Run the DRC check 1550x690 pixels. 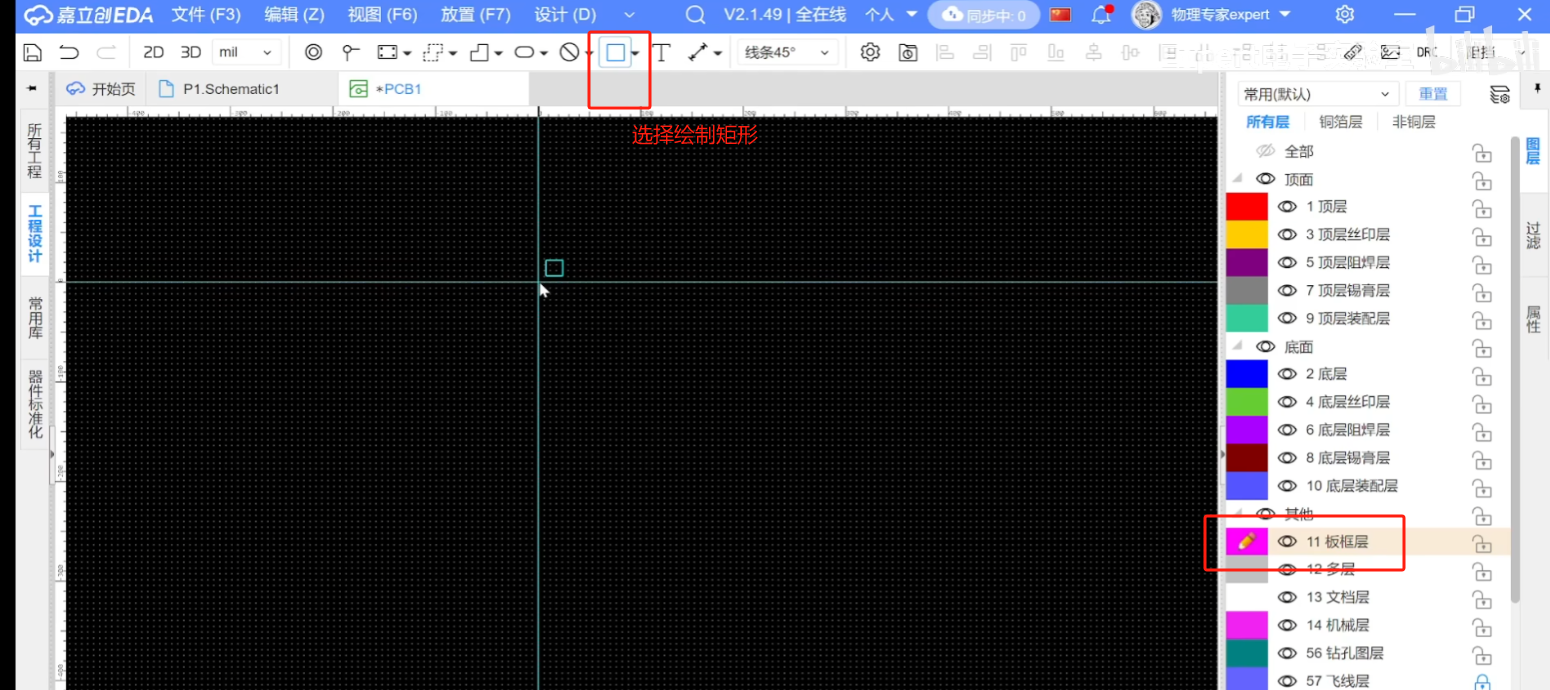click(x=1427, y=52)
